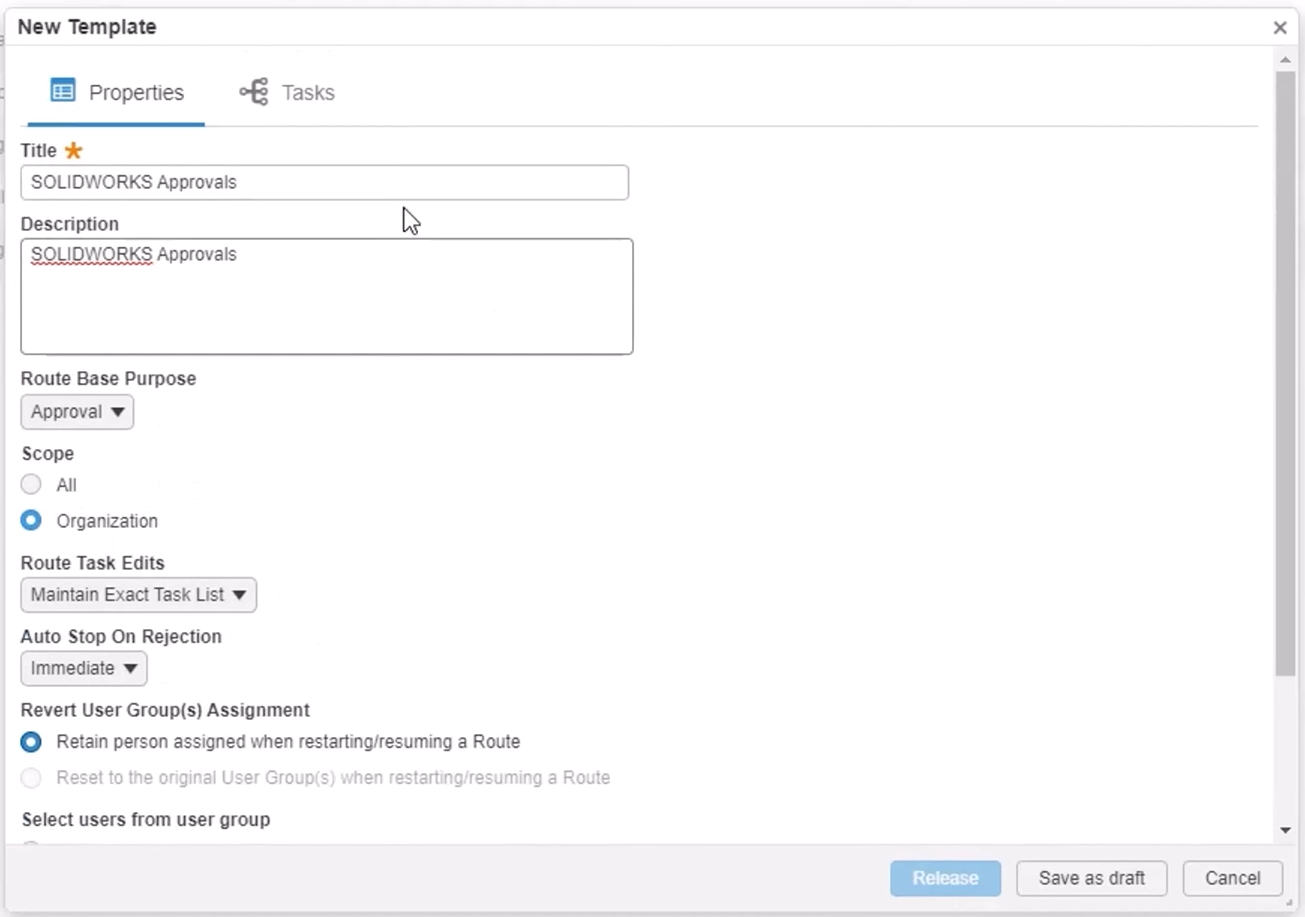Open the Route Base Purpose dropdown
This screenshot has width=1305, height=917.
tap(77, 411)
